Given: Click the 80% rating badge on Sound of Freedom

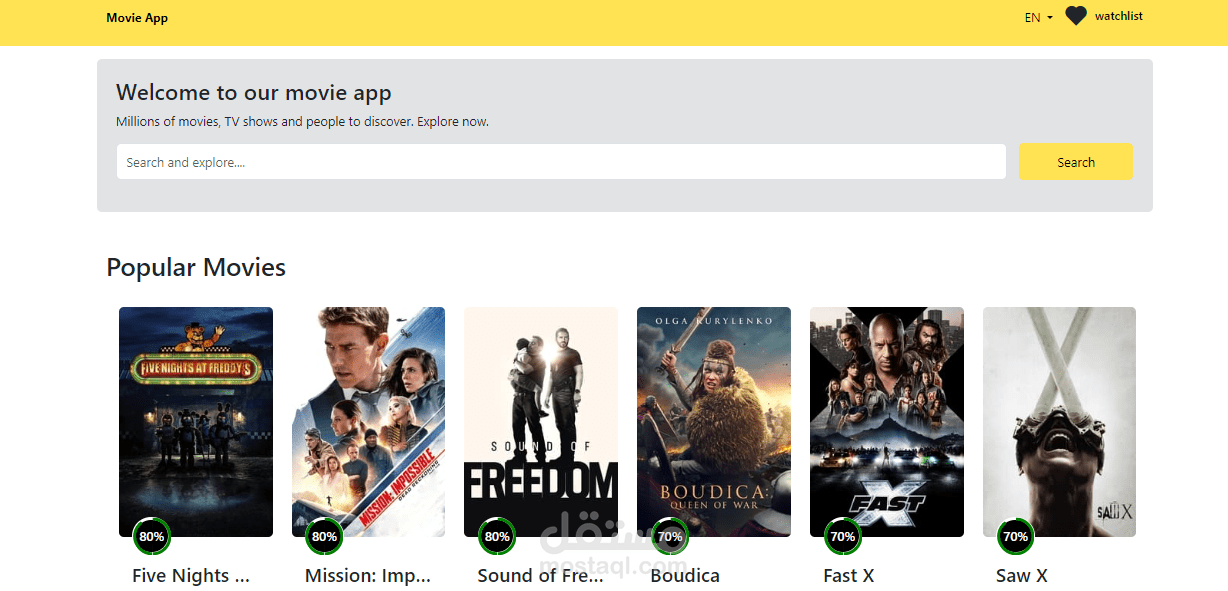Looking at the screenshot, I should click(x=497, y=537).
